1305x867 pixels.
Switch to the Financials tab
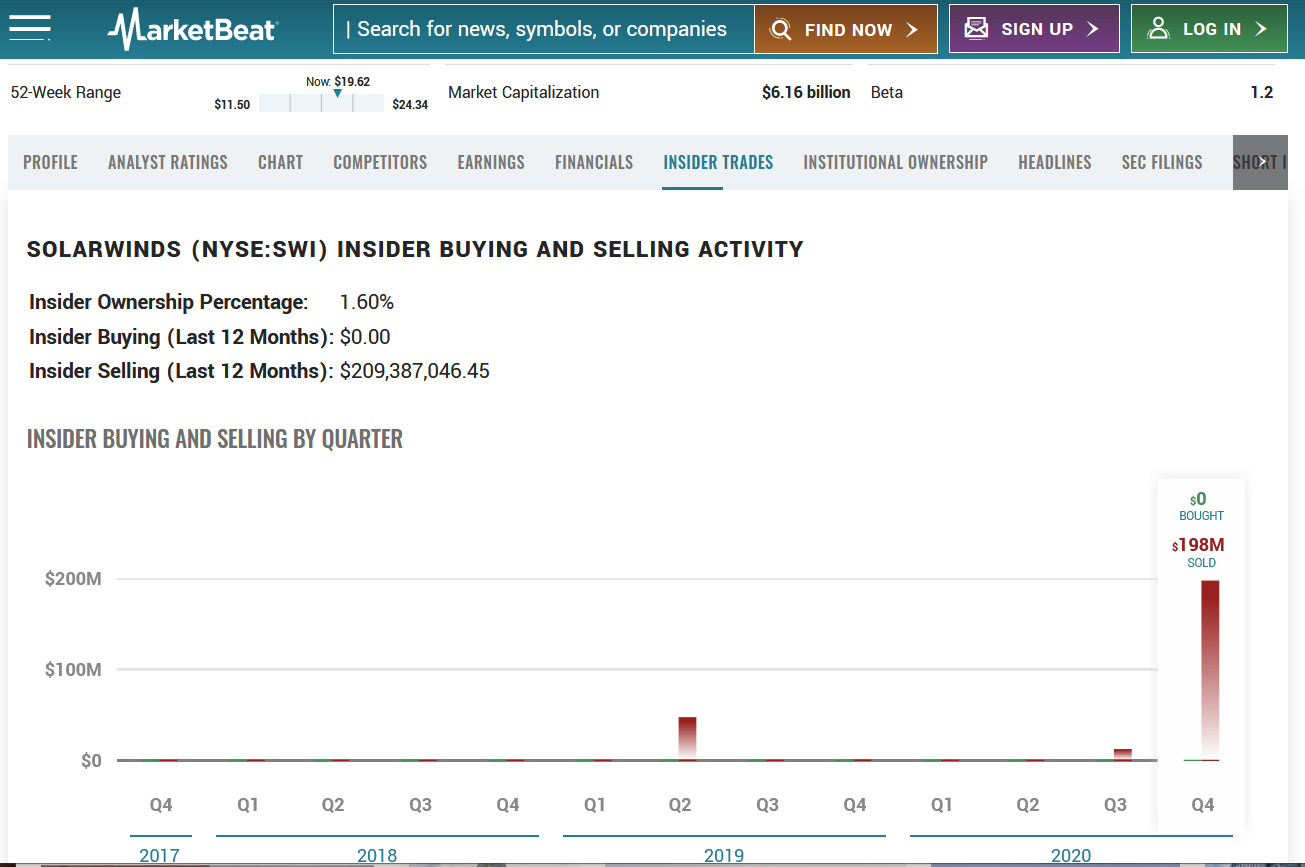tap(594, 162)
